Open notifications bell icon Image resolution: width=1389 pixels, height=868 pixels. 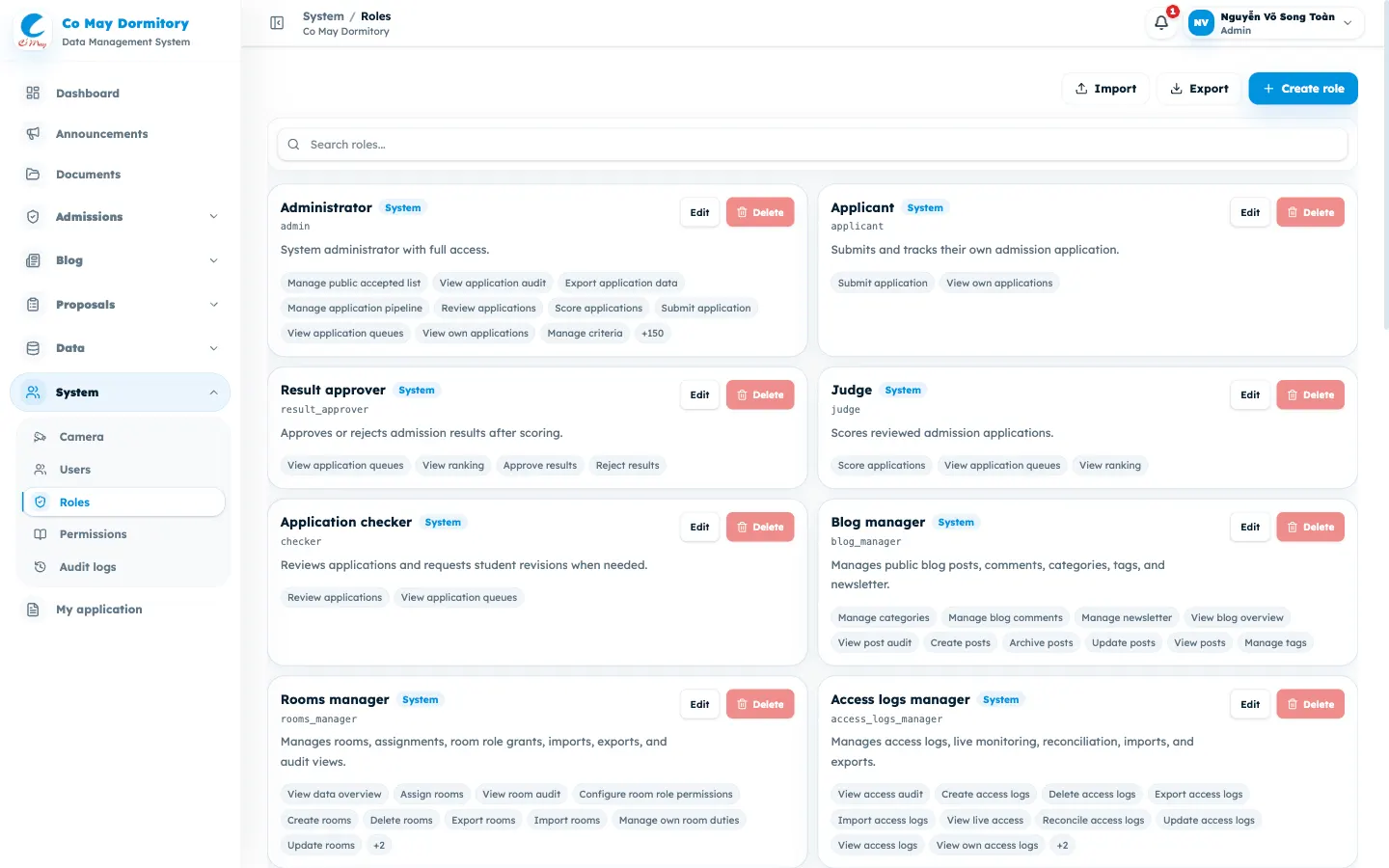1161,23
